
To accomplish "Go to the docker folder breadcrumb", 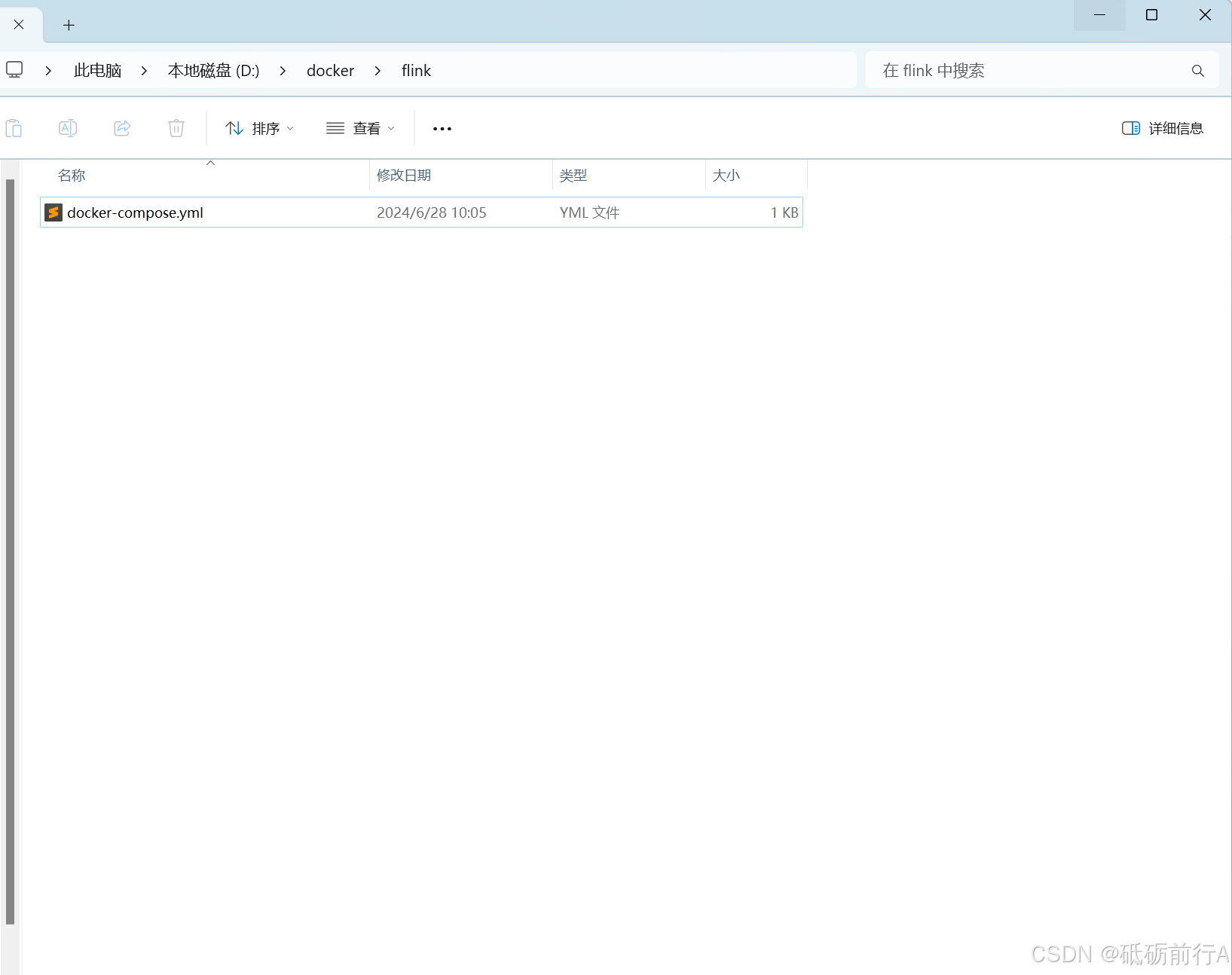I will coord(330,70).
